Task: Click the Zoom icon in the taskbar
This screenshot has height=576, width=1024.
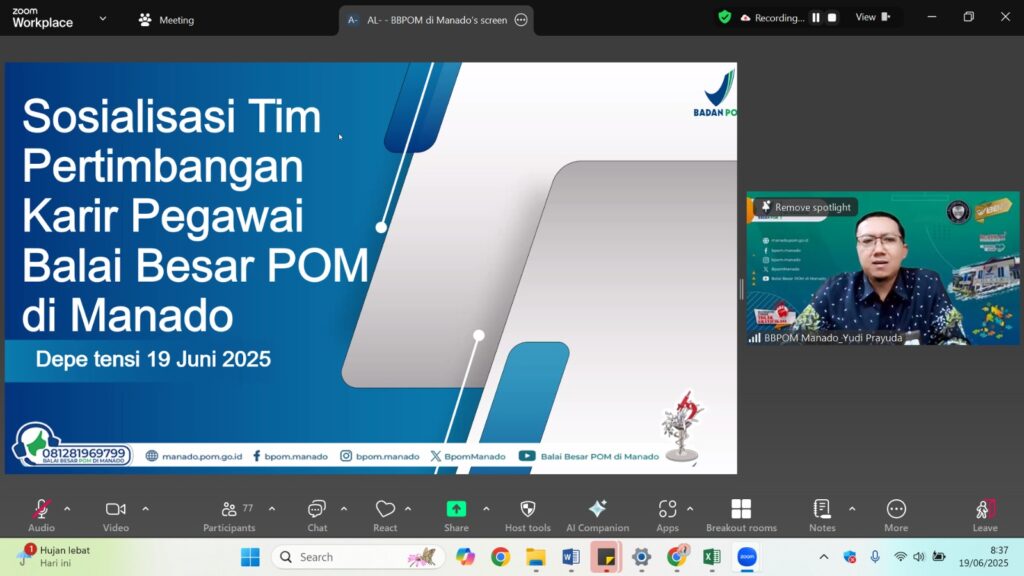Action: click(x=747, y=557)
